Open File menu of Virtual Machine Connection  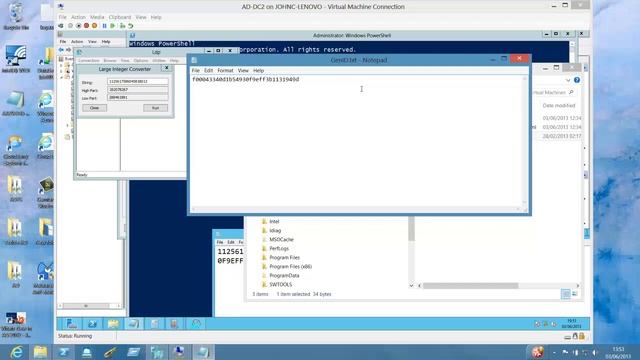tap(62, 17)
